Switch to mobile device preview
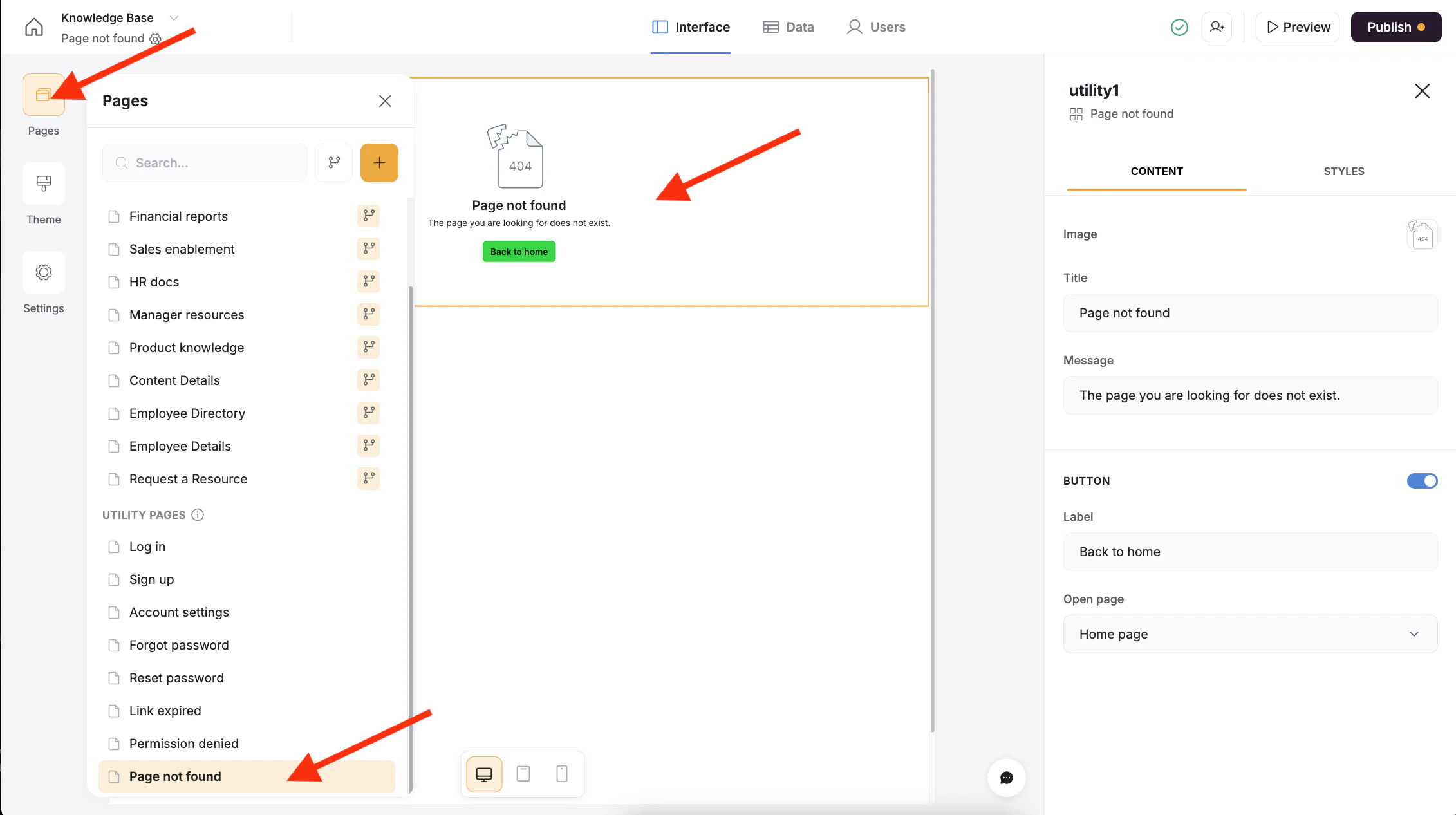The image size is (1456, 815). 561,774
